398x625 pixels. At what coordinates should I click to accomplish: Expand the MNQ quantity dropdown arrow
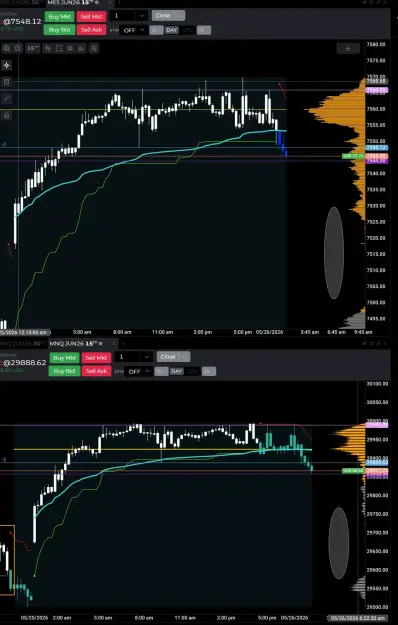[147, 357]
